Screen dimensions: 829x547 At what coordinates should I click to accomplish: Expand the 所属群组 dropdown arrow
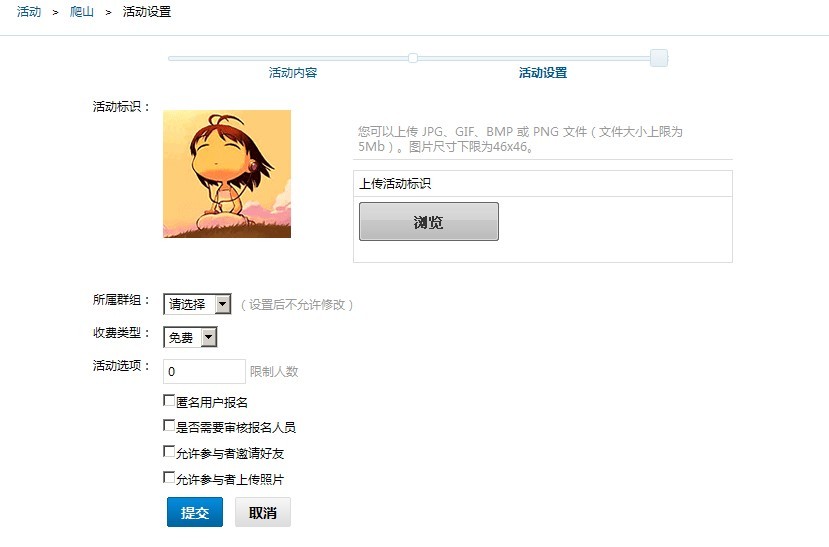pyautogui.click(x=223, y=304)
